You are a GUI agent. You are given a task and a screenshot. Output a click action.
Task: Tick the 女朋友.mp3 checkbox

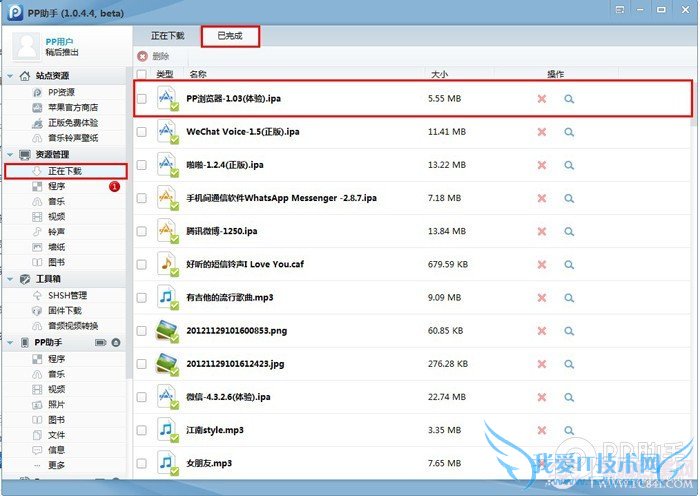[142, 463]
